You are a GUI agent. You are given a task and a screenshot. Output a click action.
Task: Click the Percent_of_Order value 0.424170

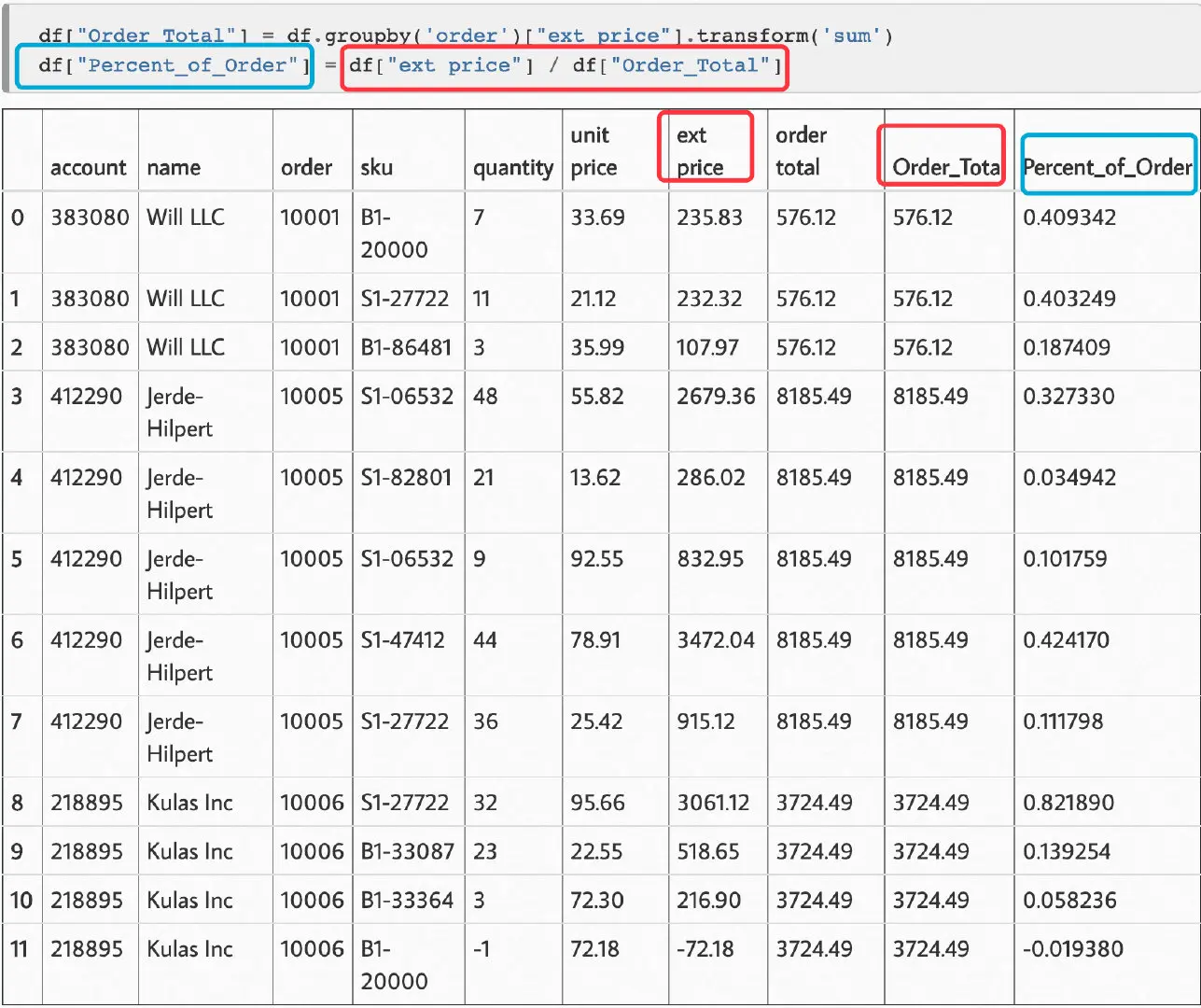(x=1067, y=639)
